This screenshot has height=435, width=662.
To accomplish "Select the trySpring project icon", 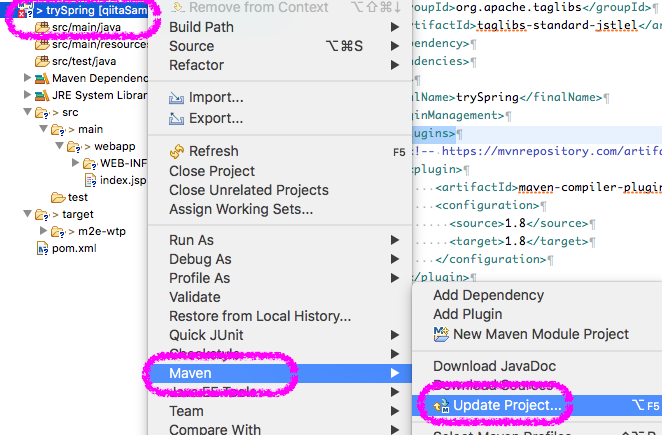I will click(26, 9).
